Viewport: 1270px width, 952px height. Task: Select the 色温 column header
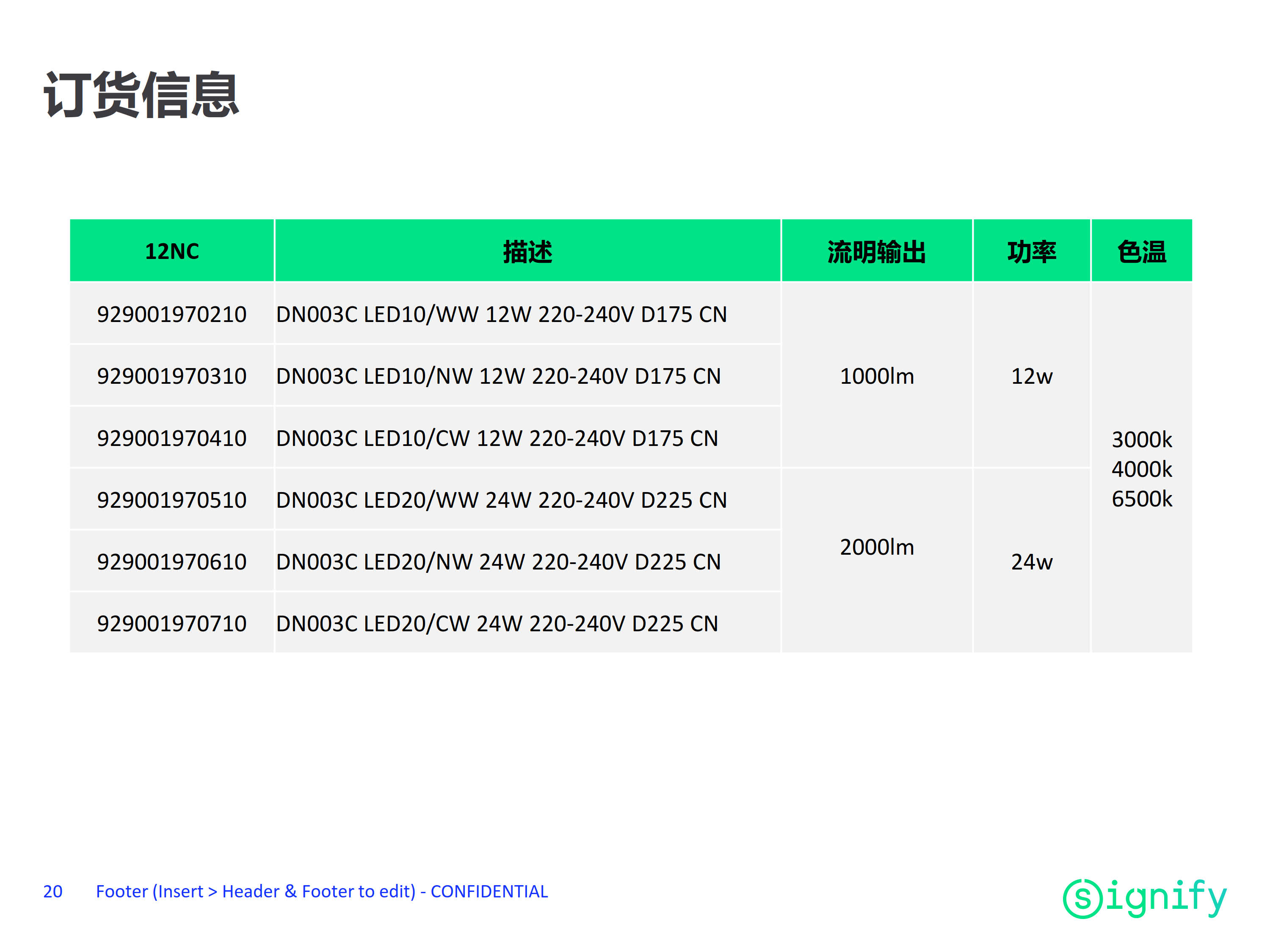[x=1141, y=251]
